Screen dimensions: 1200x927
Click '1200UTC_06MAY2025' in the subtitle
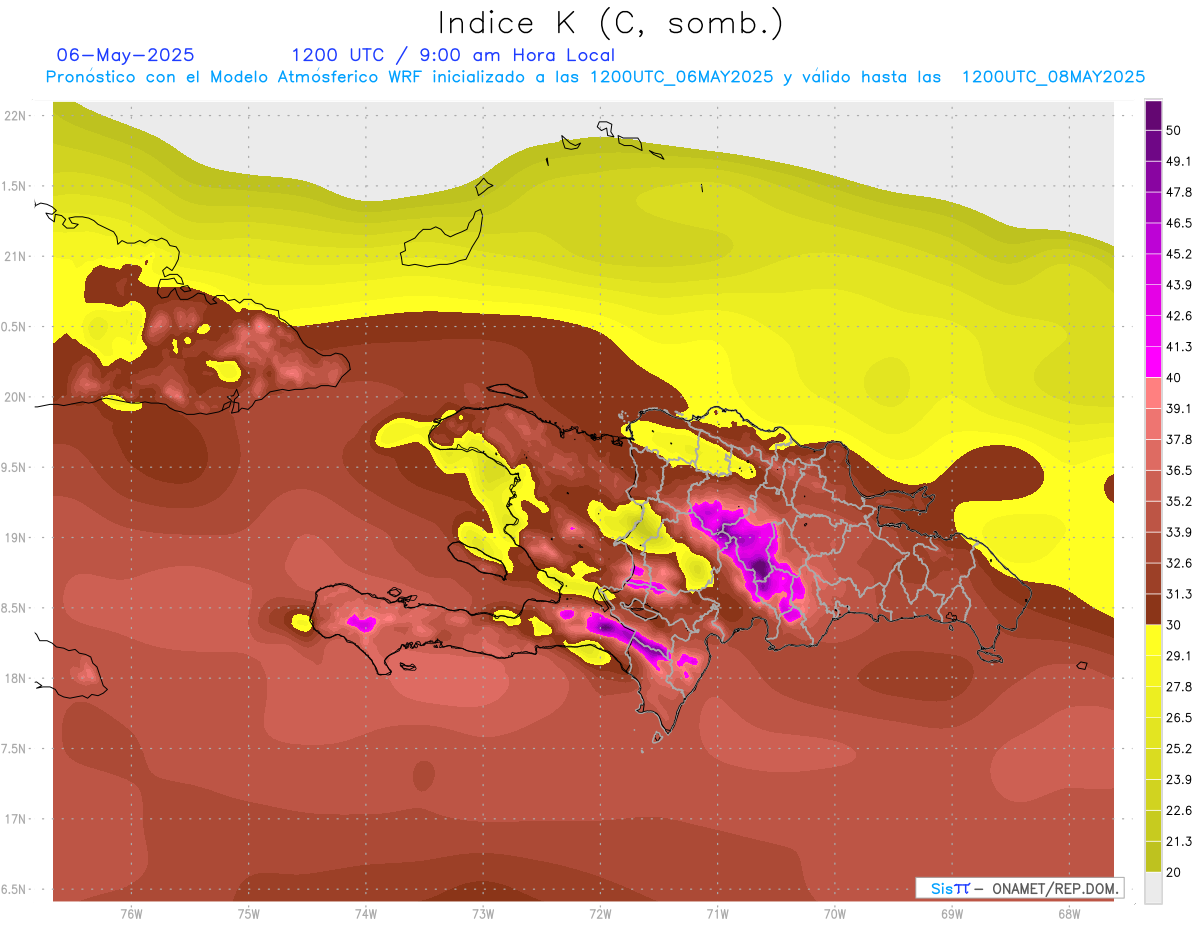click(681, 77)
